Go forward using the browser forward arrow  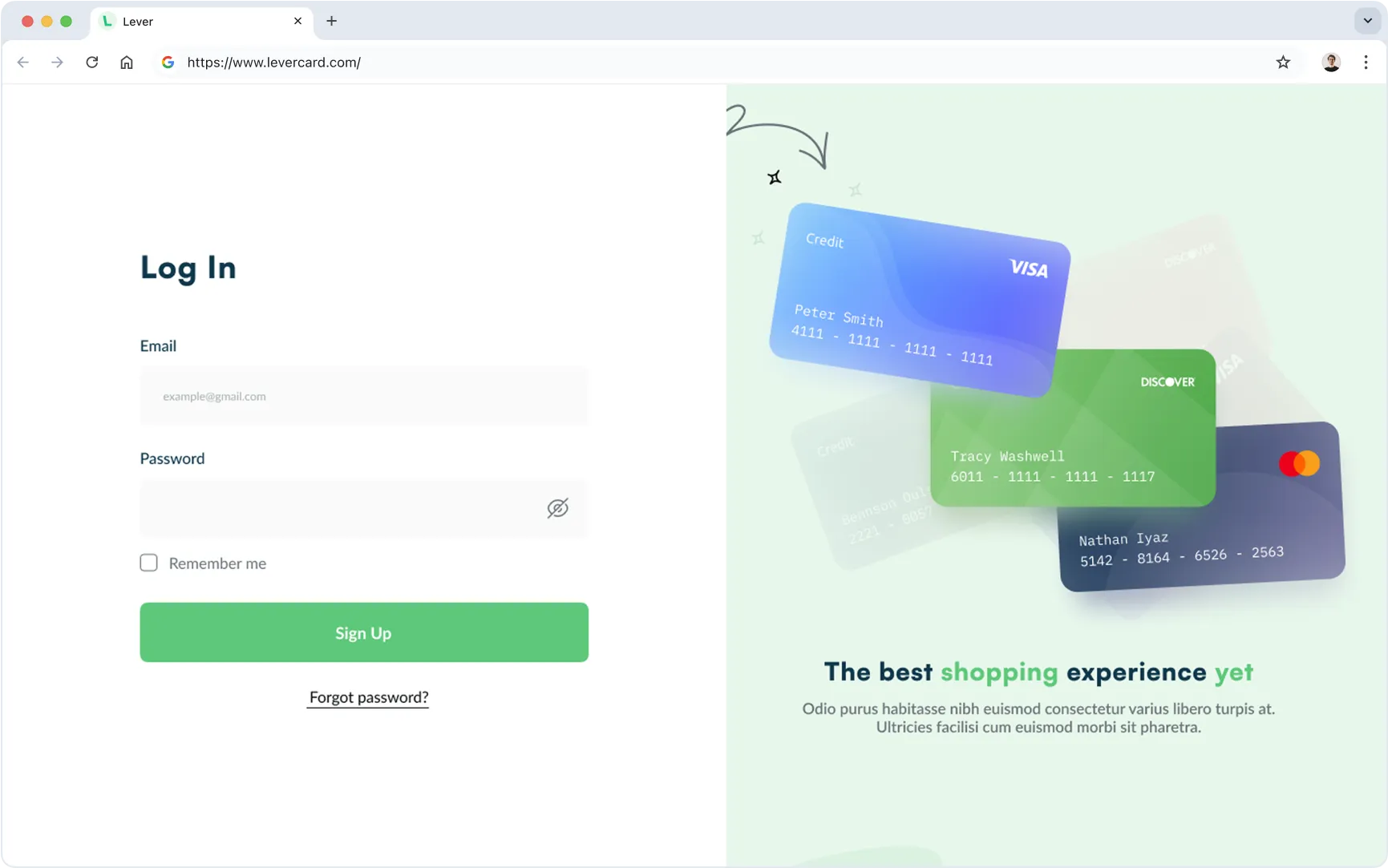(x=57, y=62)
